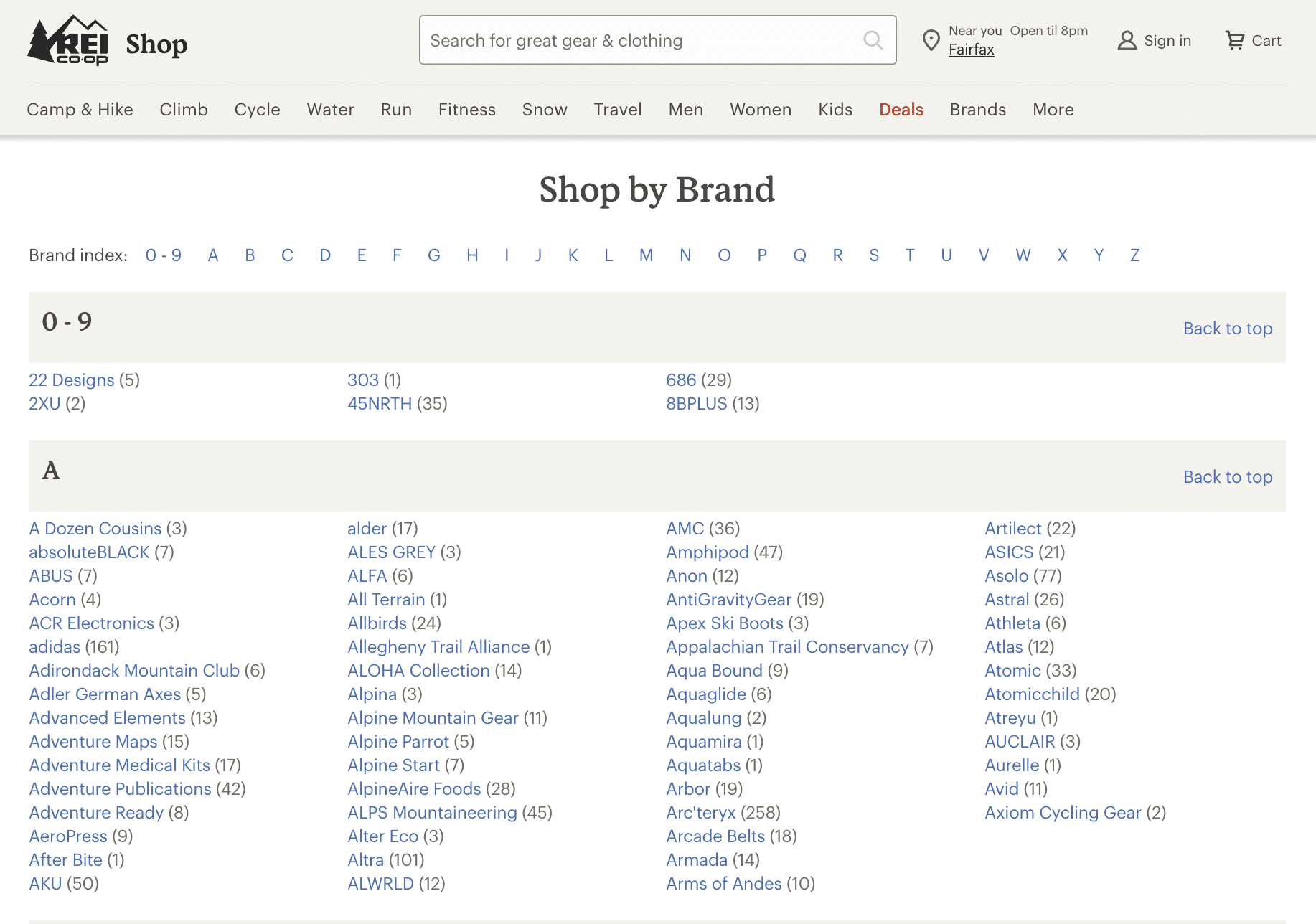Open the Men menu
The width and height of the screenshot is (1316, 924).
coord(685,109)
